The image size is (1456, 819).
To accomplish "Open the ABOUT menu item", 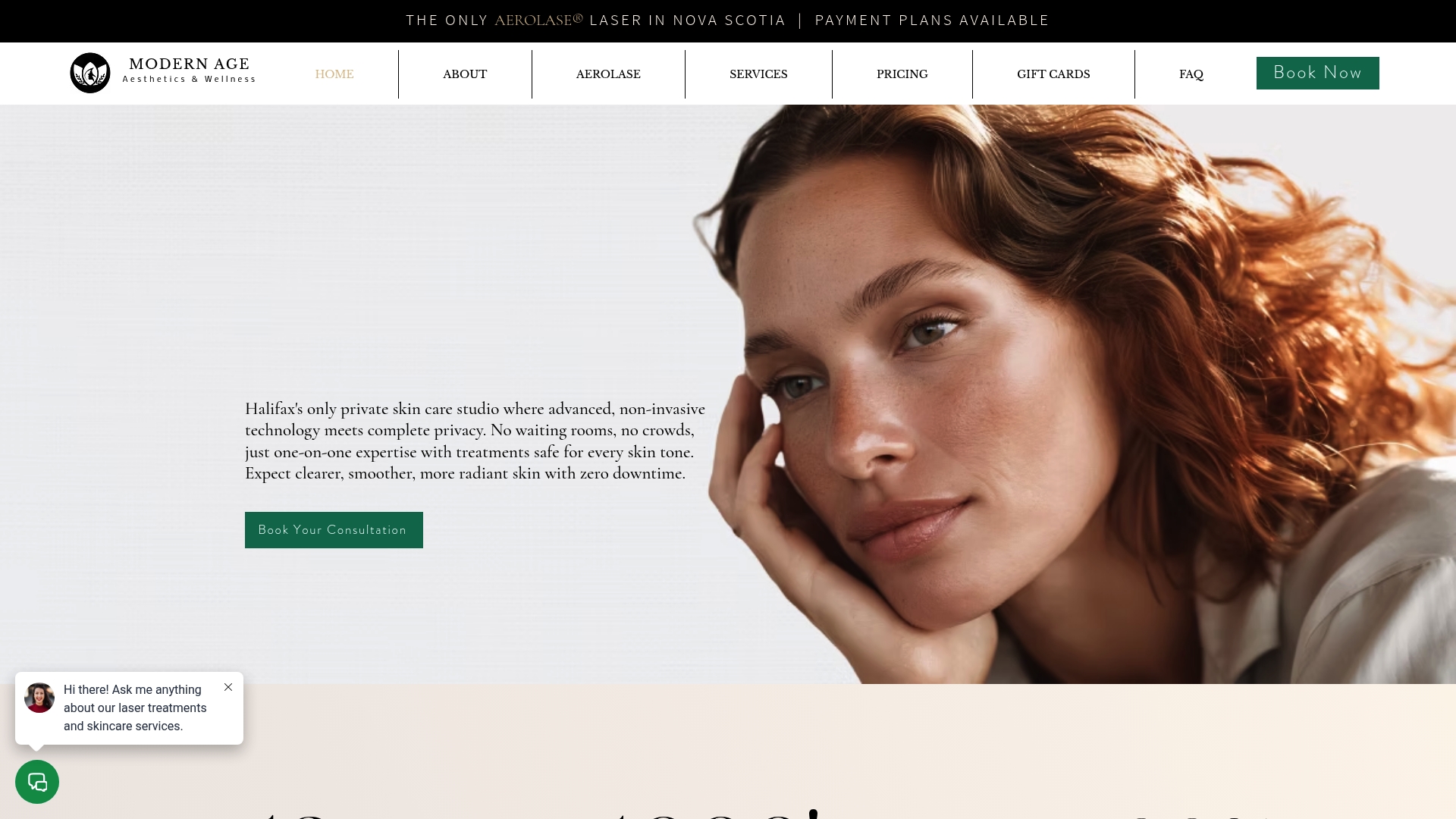I will [465, 74].
